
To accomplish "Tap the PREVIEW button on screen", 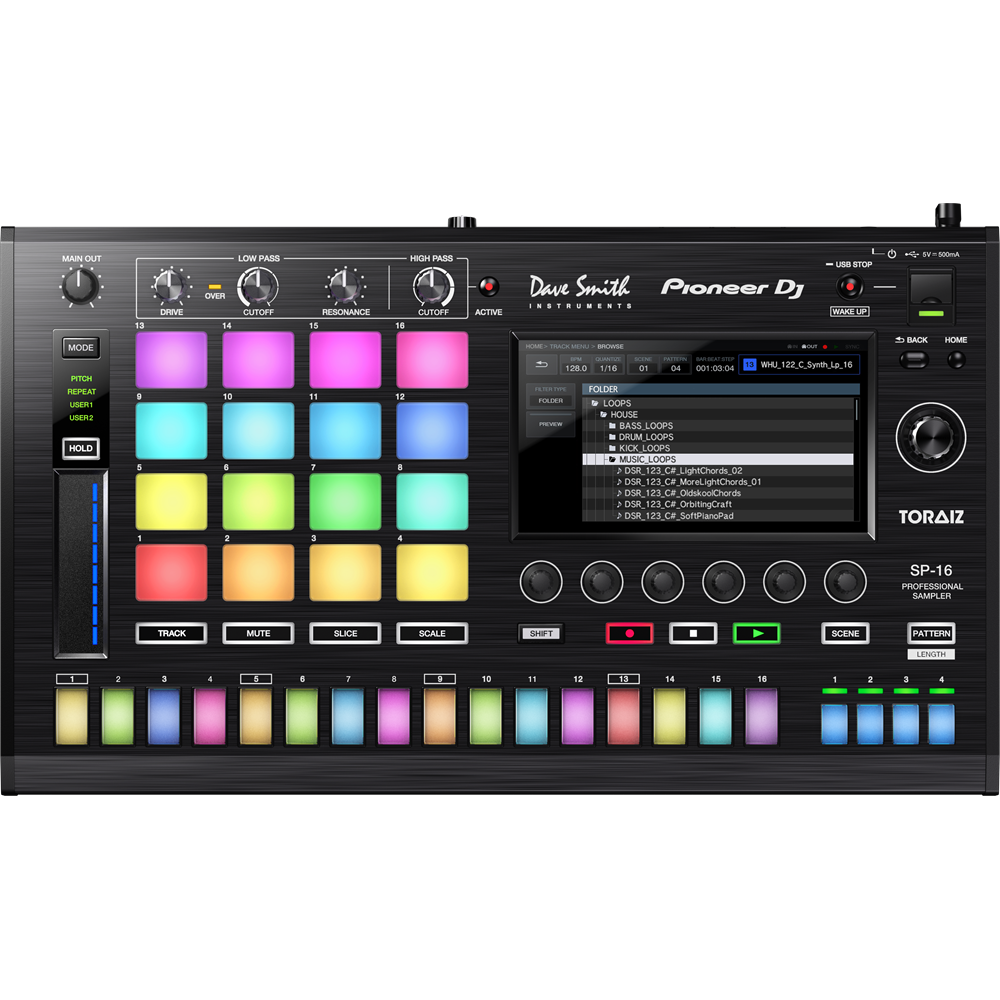I will pos(550,424).
